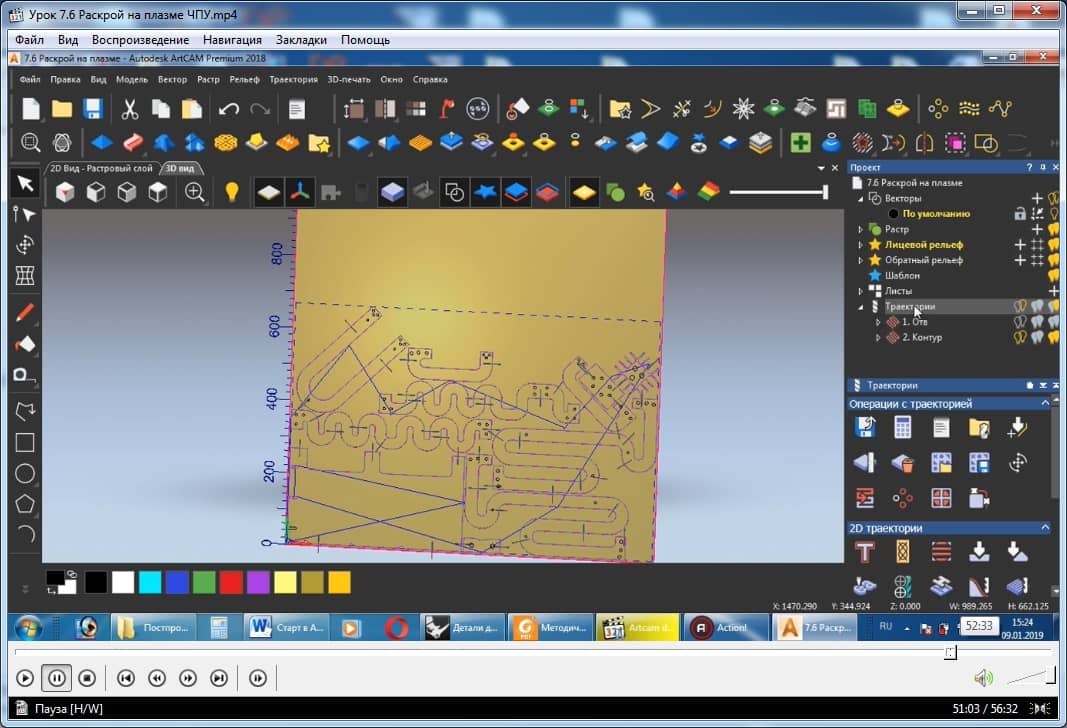Select the red color swatch in palette
The image size is (1067, 728).
pyautogui.click(x=230, y=582)
